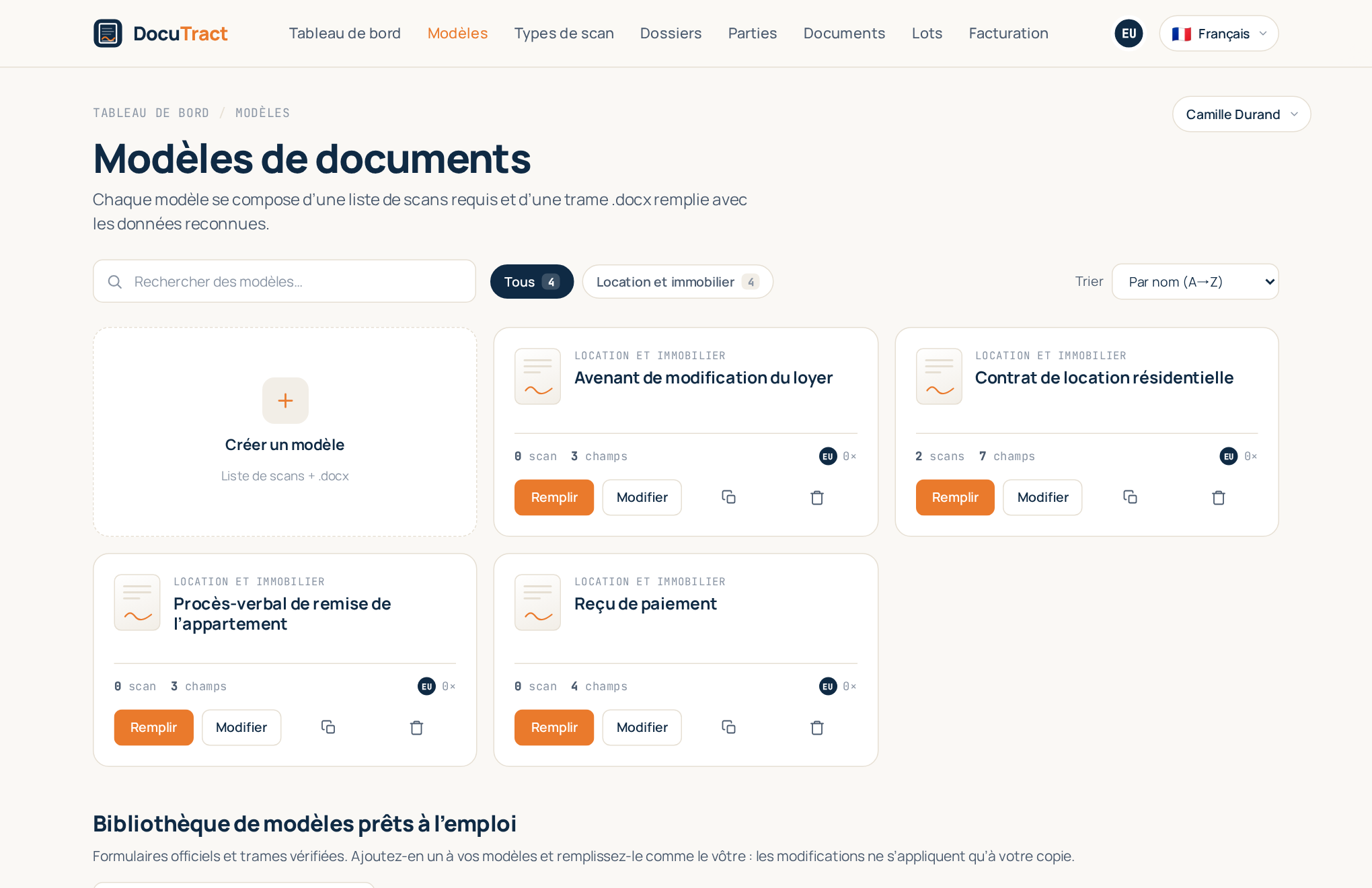Click Remplir on Reçu de paiement card
This screenshot has width=1372, height=888.
pos(554,727)
